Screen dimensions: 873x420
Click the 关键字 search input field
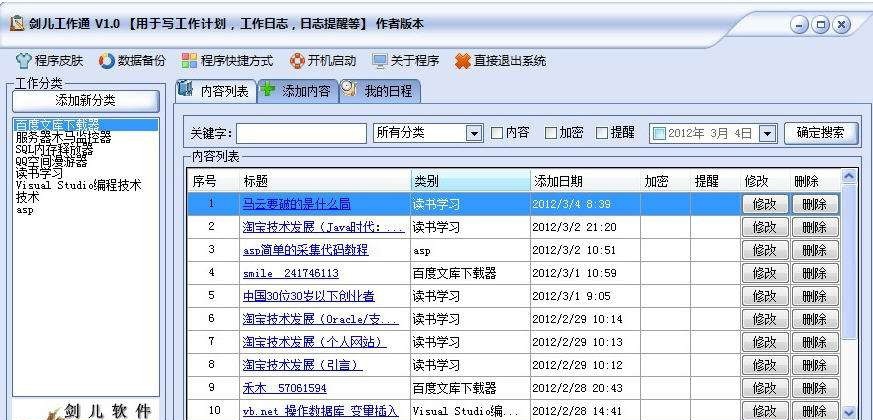click(301, 134)
